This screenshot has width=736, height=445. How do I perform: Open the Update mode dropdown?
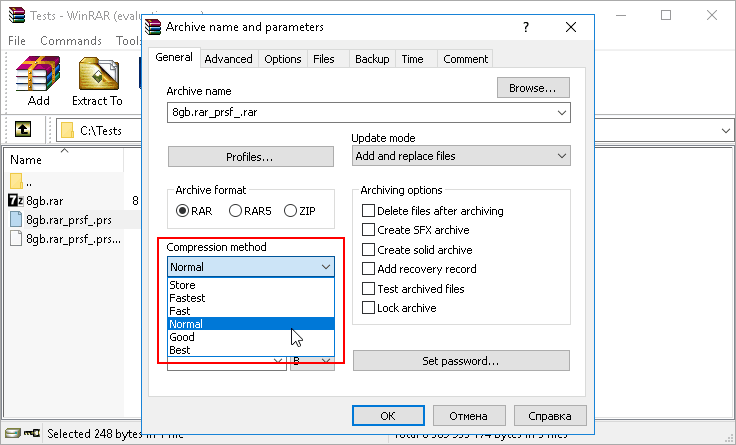tap(461, 156)
